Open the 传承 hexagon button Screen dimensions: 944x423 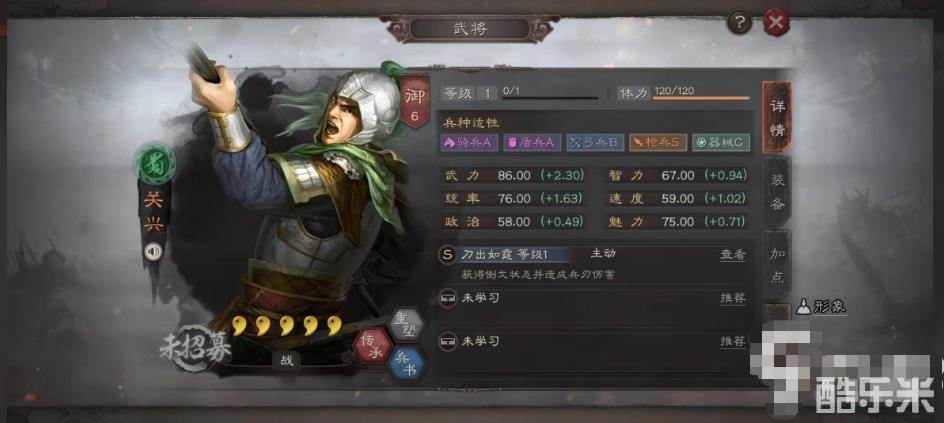pos(373,345)
